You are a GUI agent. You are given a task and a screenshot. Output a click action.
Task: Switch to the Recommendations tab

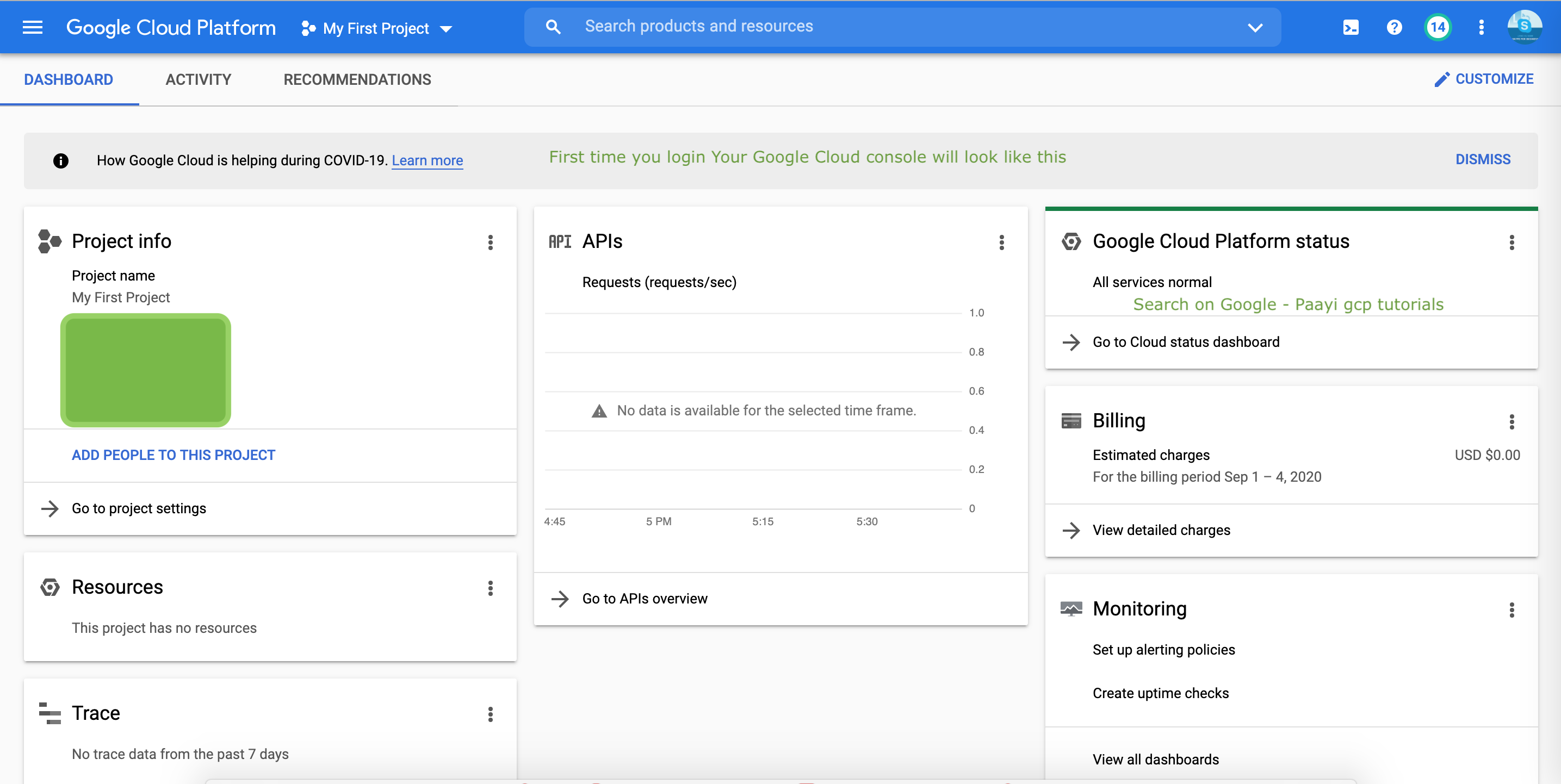pos(357,79)
